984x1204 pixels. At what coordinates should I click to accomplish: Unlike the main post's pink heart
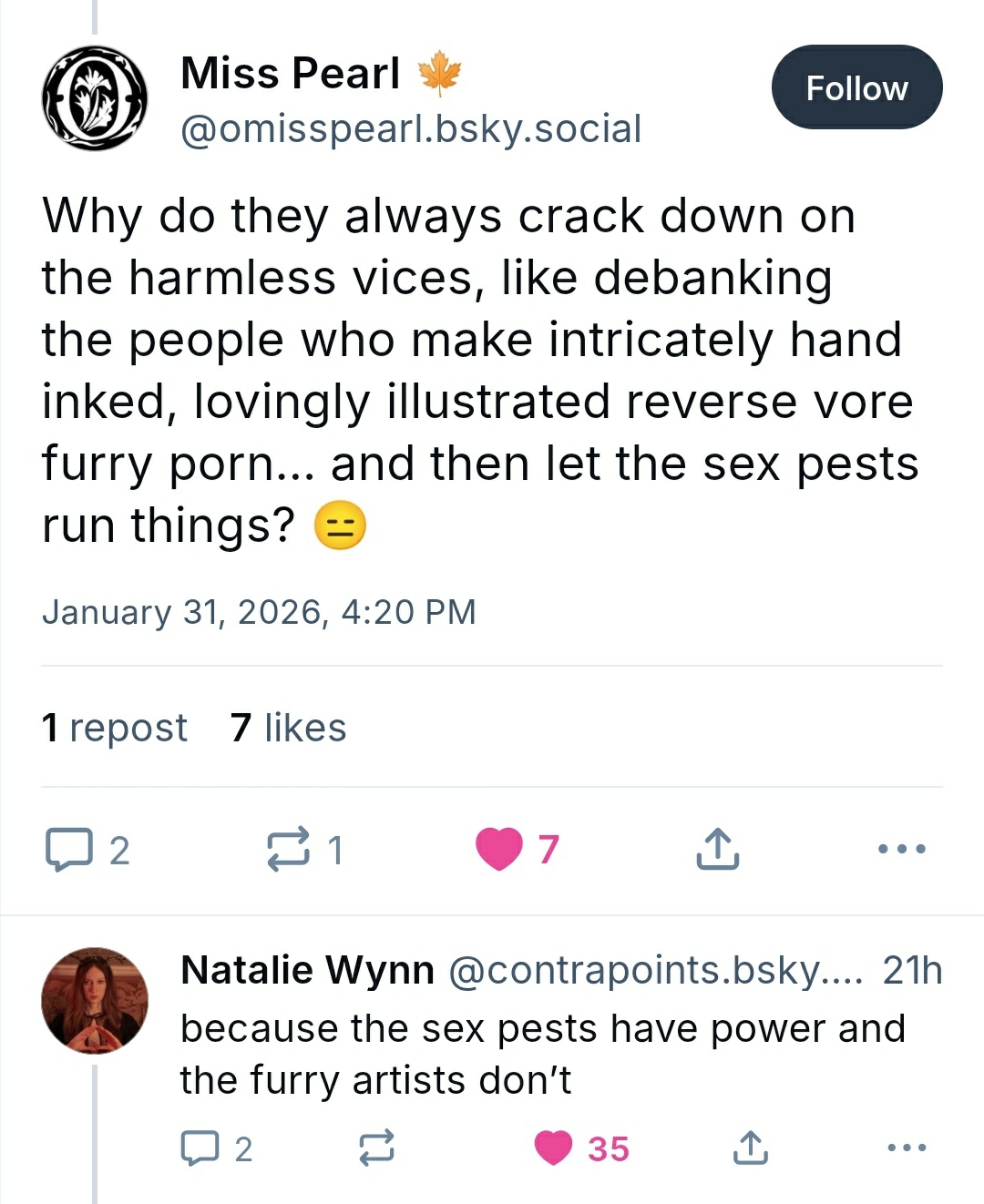pos(499,849)
